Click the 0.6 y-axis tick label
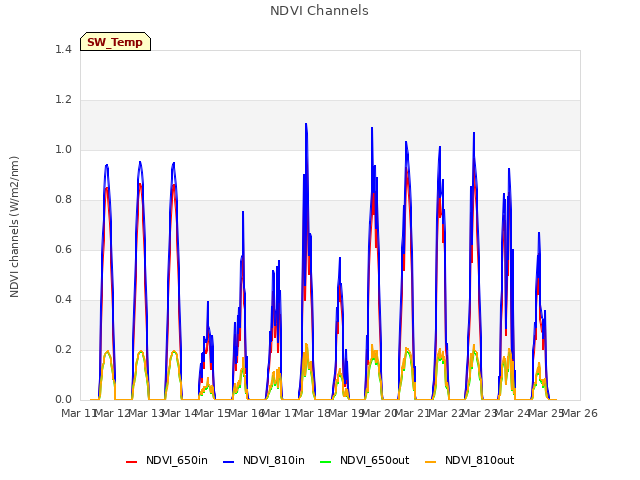The height and width of the screenshot is (480, 640). point(63,249)
